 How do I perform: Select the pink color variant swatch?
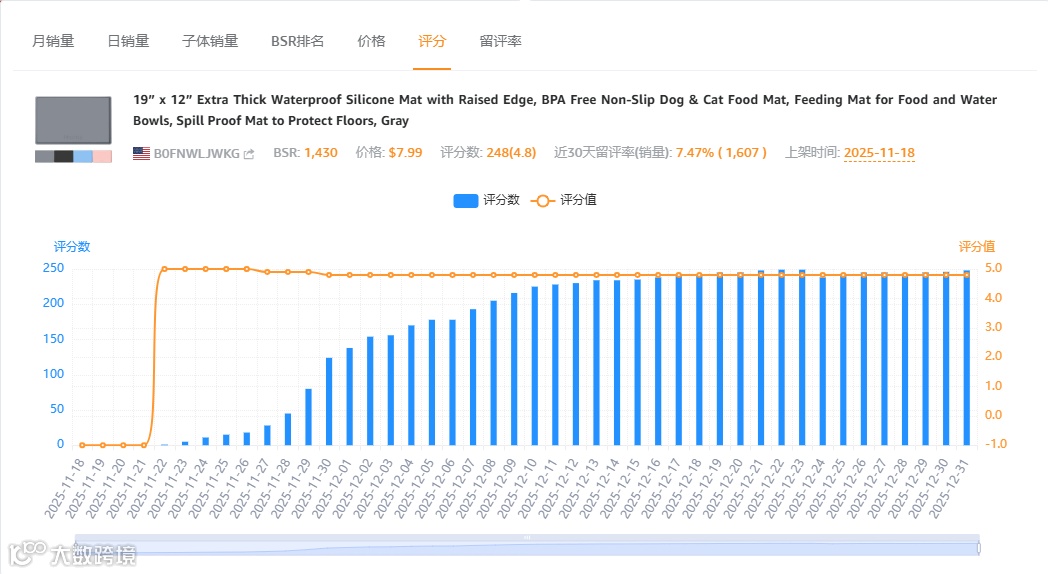pos(102,156)
